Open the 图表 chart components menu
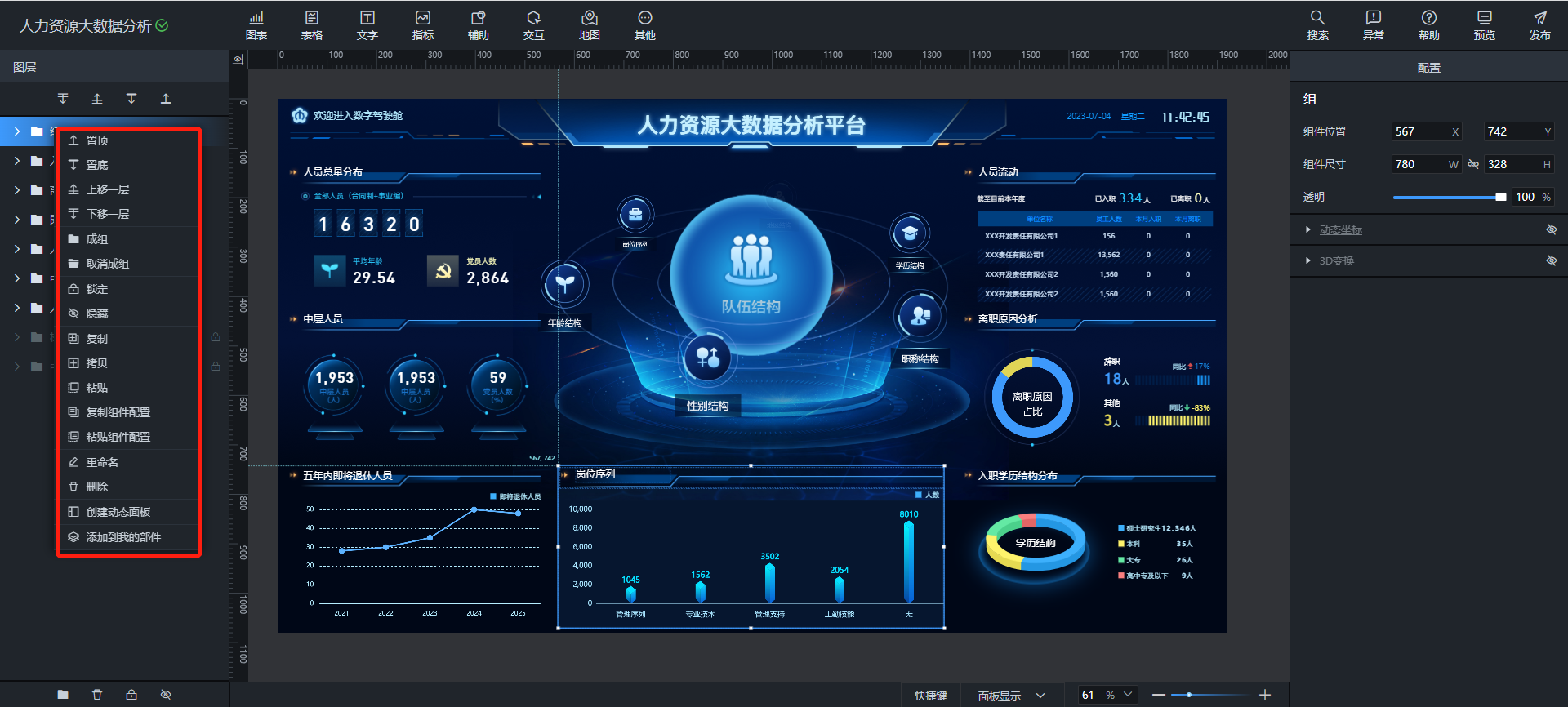1568x707 pixels. (256, 25)
